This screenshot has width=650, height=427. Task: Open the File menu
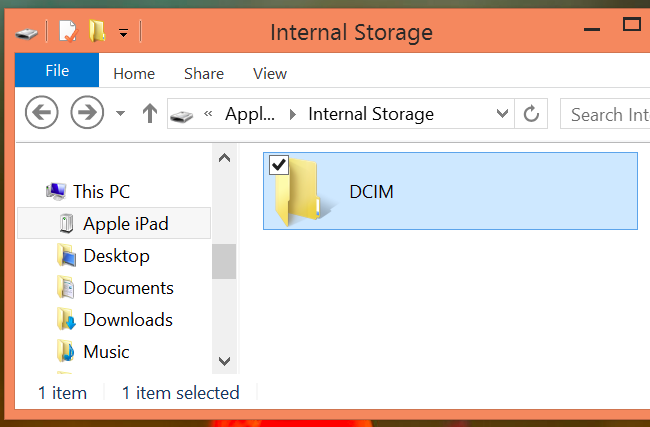pyautogui.click(x=57, y=71)
